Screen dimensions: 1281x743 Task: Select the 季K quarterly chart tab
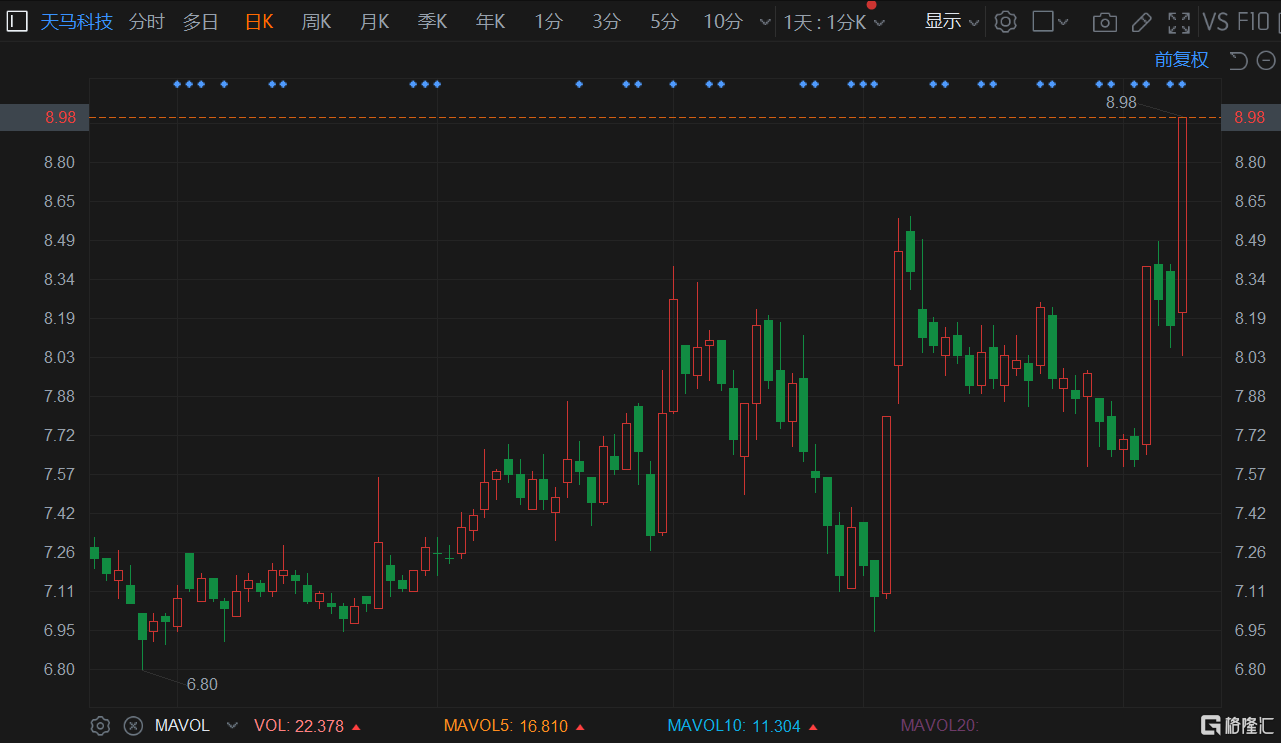click(433, 21)
